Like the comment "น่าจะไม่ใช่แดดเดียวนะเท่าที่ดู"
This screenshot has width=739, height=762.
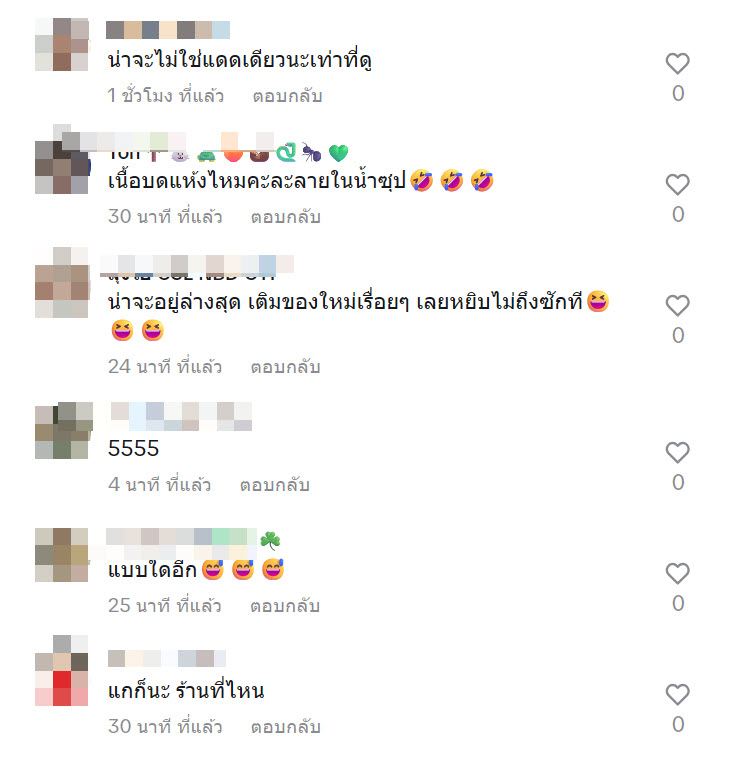tap(677, 63)
